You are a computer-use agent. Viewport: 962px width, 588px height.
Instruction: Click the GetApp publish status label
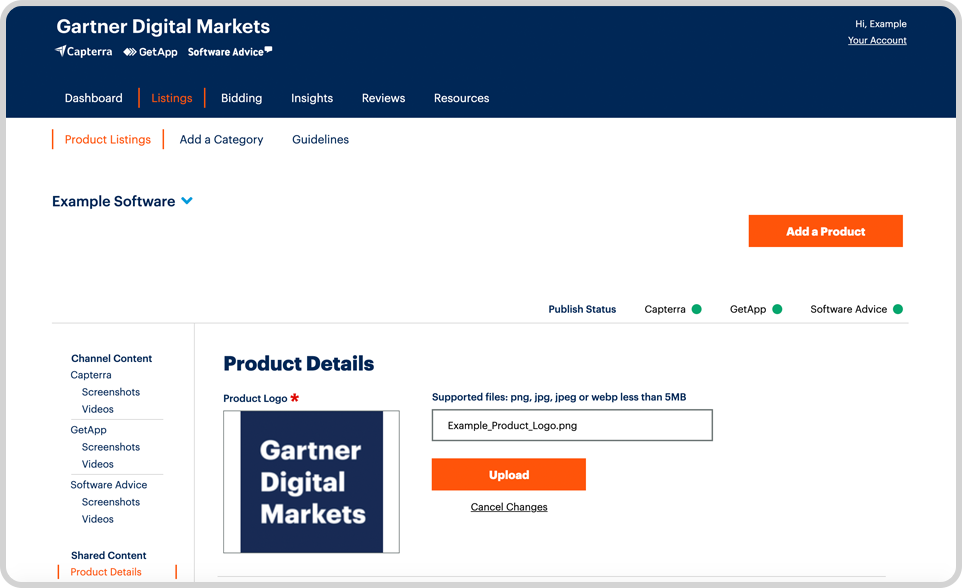point(748,309)
